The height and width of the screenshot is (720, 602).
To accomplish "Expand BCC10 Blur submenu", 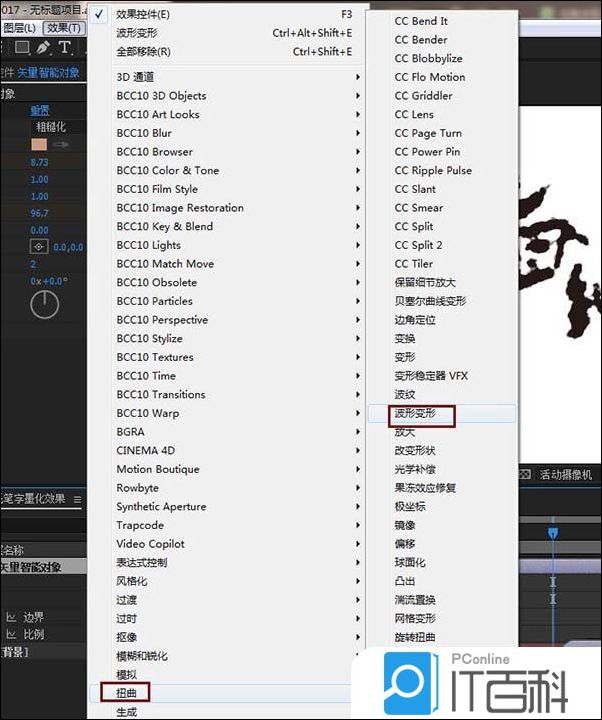I will tap(228, 133).
